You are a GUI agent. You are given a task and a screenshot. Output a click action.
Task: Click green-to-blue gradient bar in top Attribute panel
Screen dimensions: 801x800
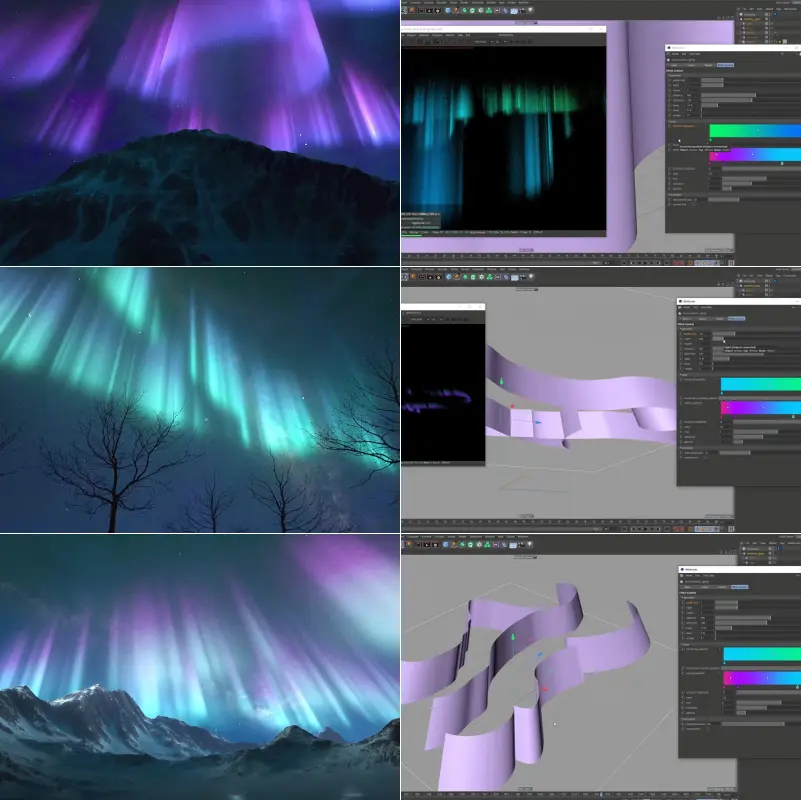(x=755, y=131)
